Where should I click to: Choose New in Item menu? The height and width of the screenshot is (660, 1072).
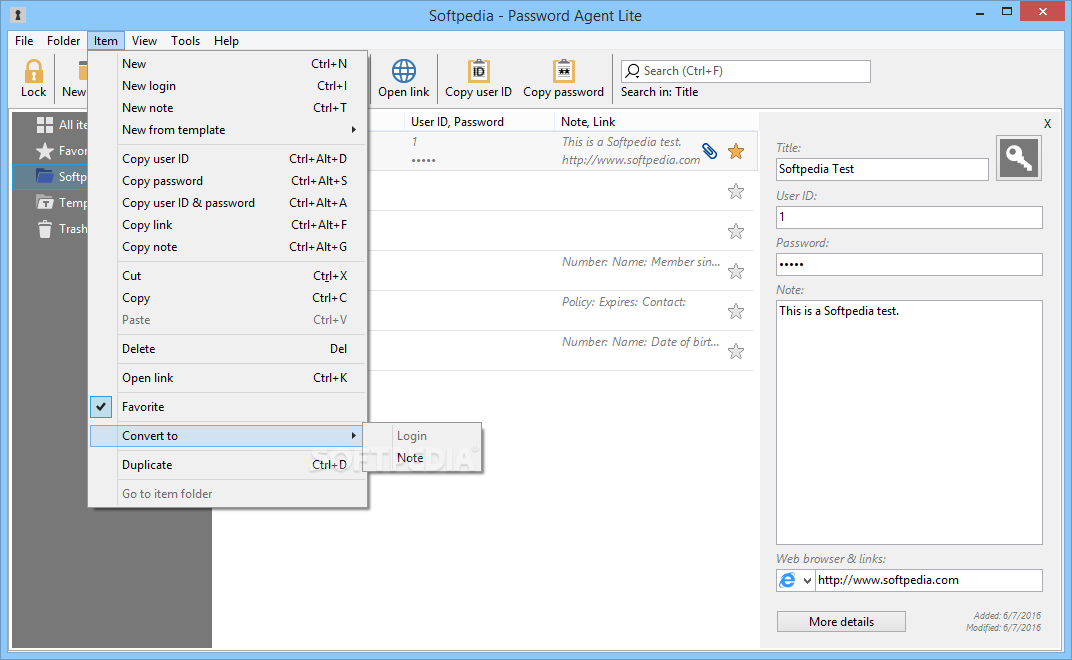[228, 64]
